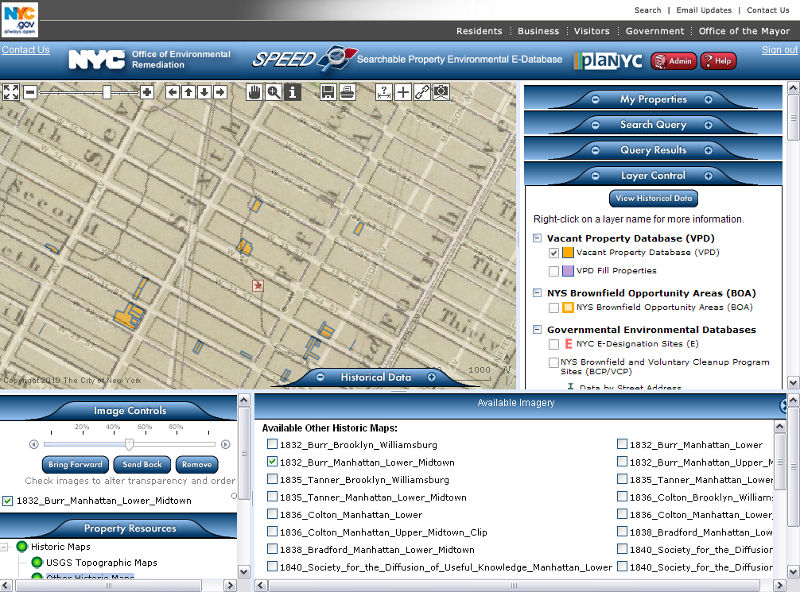Collapse Search Query panel with minus
This screenshot has height=592, width=800.
[x=595, y=125]
